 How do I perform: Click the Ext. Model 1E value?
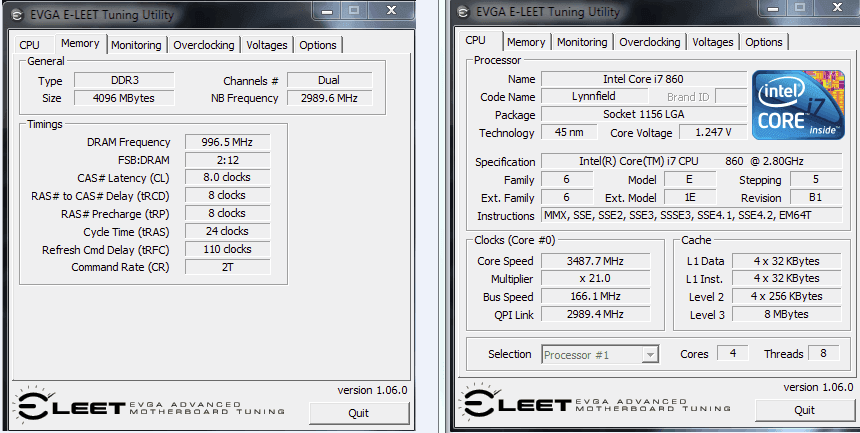(689, 198)
